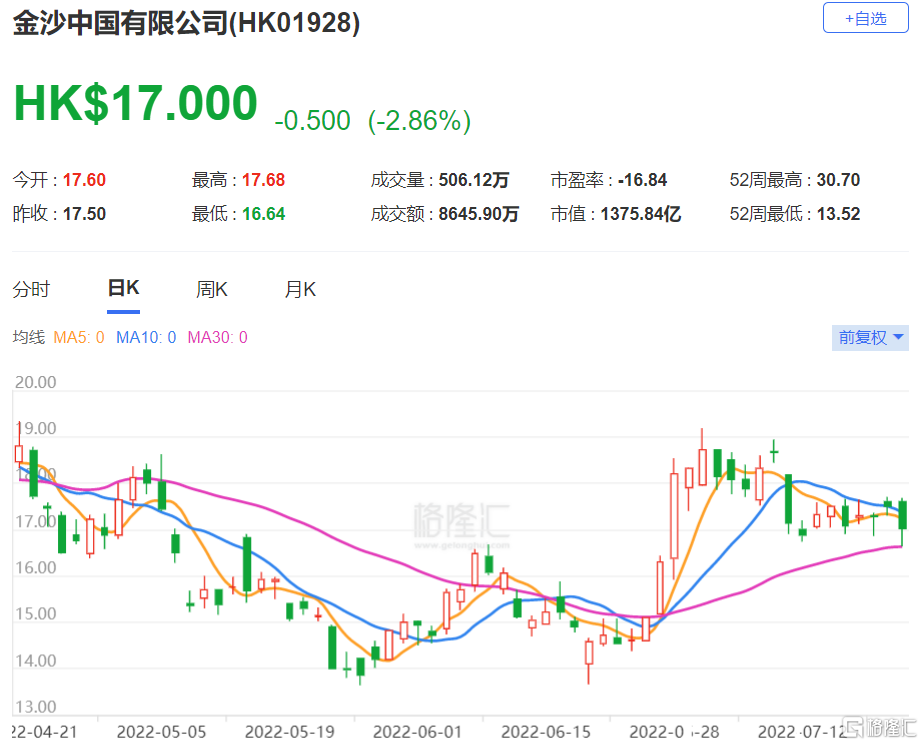Click the current price HK$17.000
Viewport: 923px width, 745px height.
[135, 104]
